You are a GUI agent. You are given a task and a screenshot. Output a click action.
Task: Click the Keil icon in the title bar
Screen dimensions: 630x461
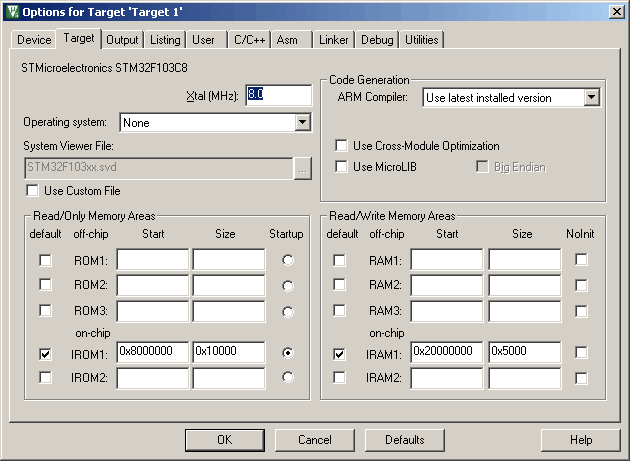coord(12,11)
